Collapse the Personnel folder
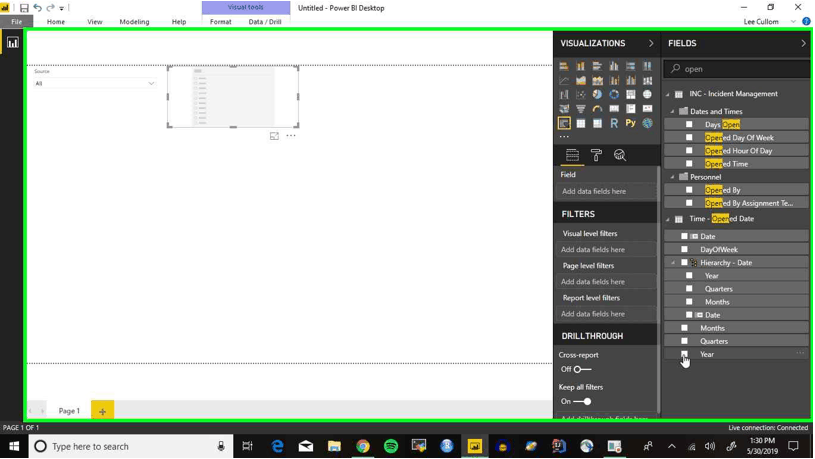Screen dimensions: 815x459 tap(673, 177)
